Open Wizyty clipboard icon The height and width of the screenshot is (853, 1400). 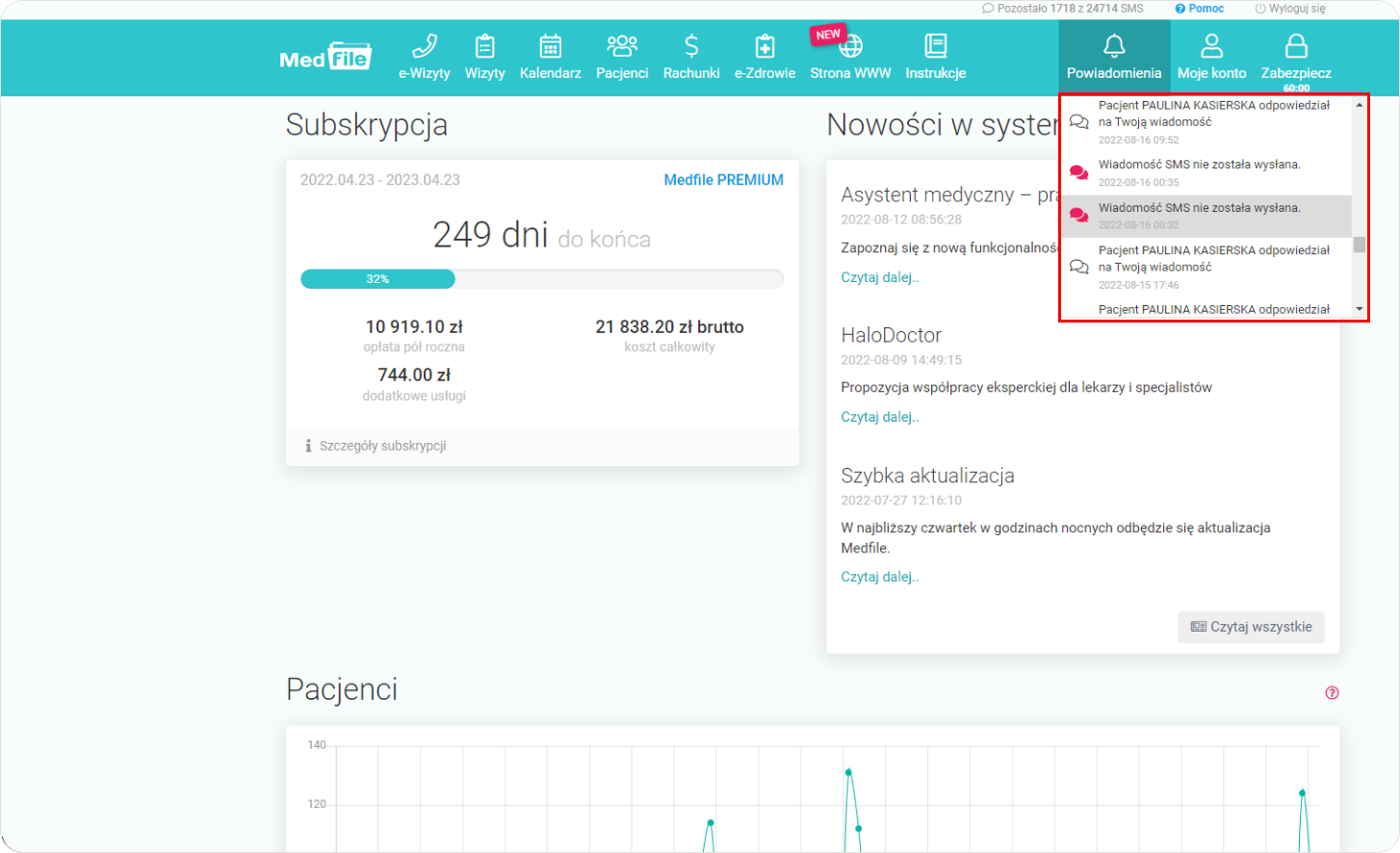tap(485, 45)
